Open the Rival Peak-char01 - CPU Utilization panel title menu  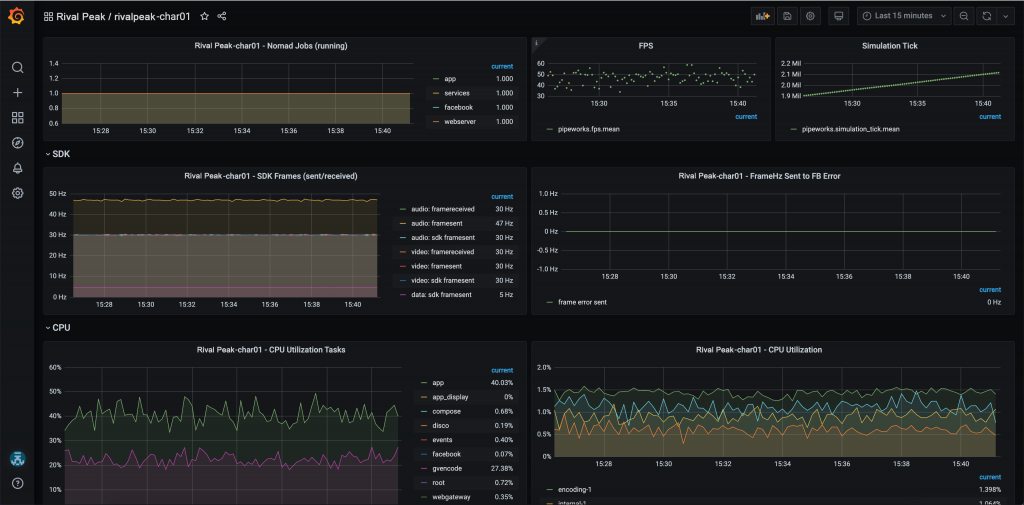(x=759, y=350)
